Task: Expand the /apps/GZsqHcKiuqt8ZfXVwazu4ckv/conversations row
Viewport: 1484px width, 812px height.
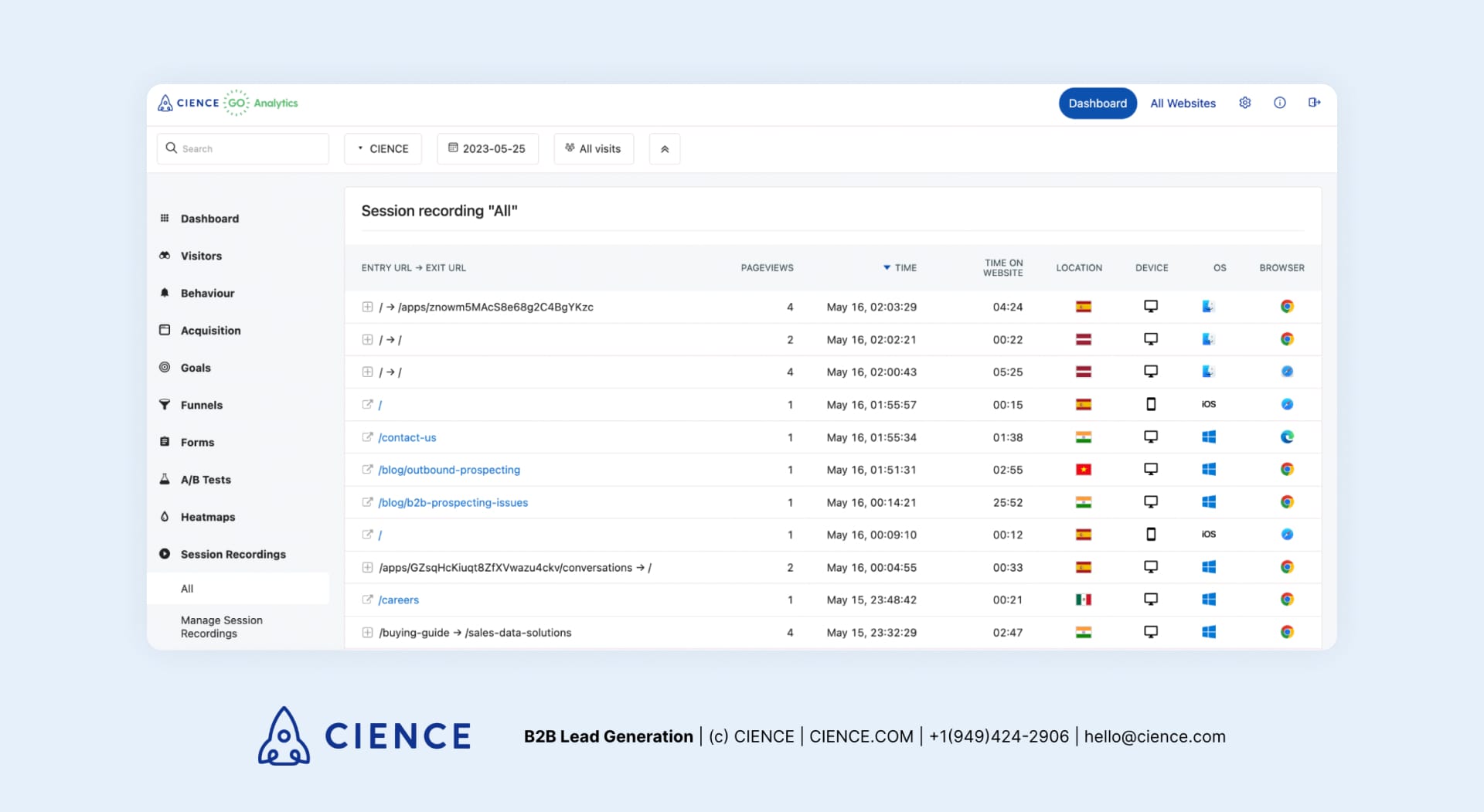Action: click(367, 568)
